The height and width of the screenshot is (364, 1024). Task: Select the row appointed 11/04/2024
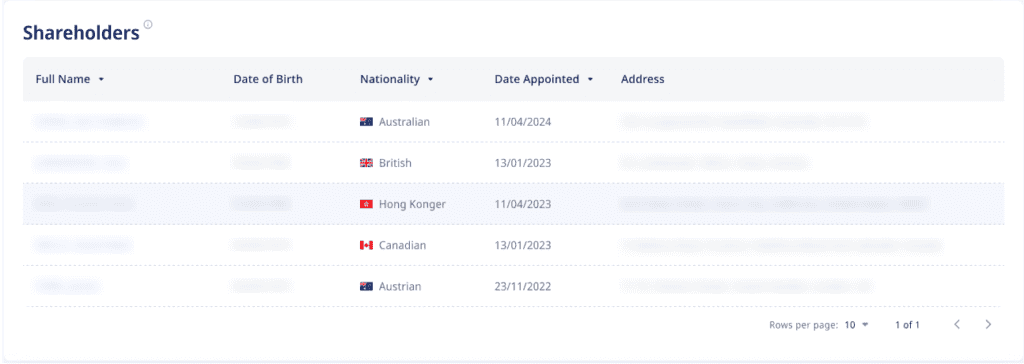[513, 122]
